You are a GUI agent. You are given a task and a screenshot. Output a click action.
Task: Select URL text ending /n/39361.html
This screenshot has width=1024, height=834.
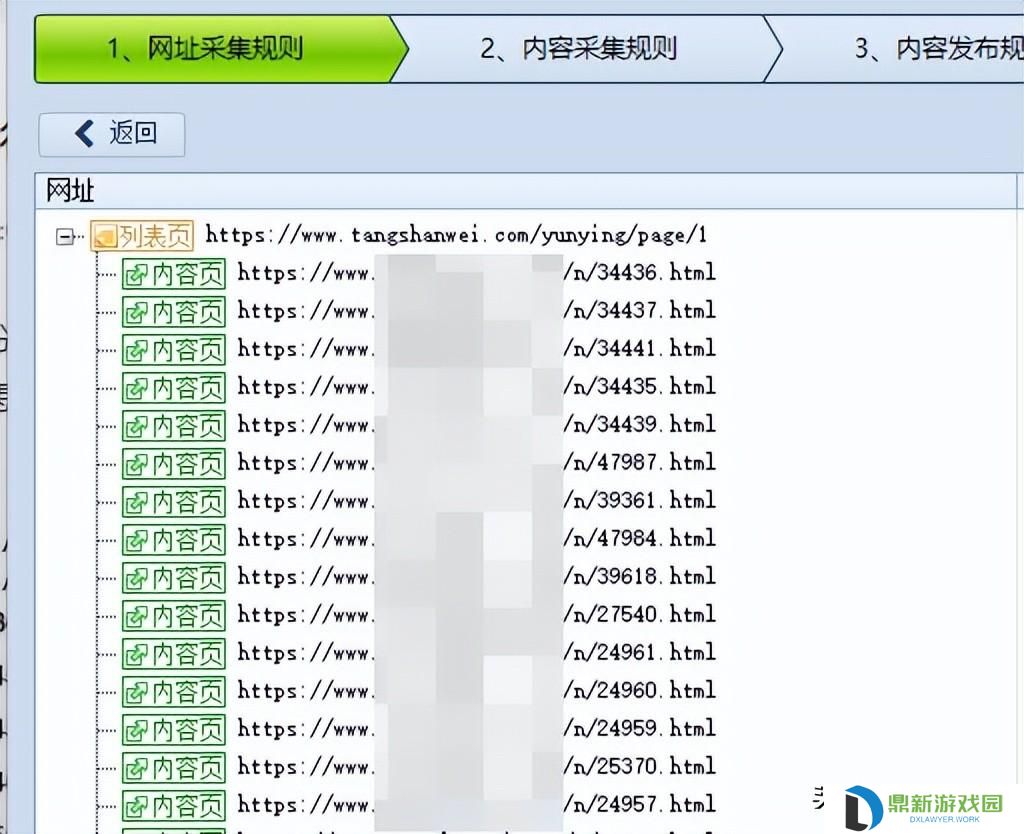point(477,500)
